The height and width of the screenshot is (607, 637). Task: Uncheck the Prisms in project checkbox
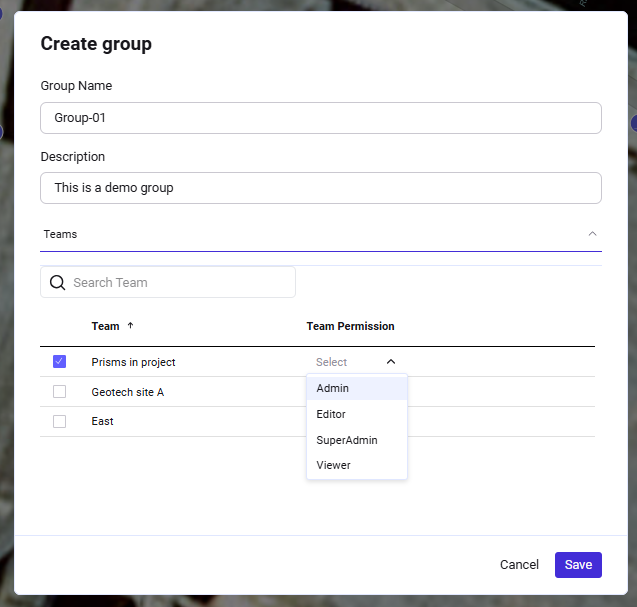click(x=59, y=362)
